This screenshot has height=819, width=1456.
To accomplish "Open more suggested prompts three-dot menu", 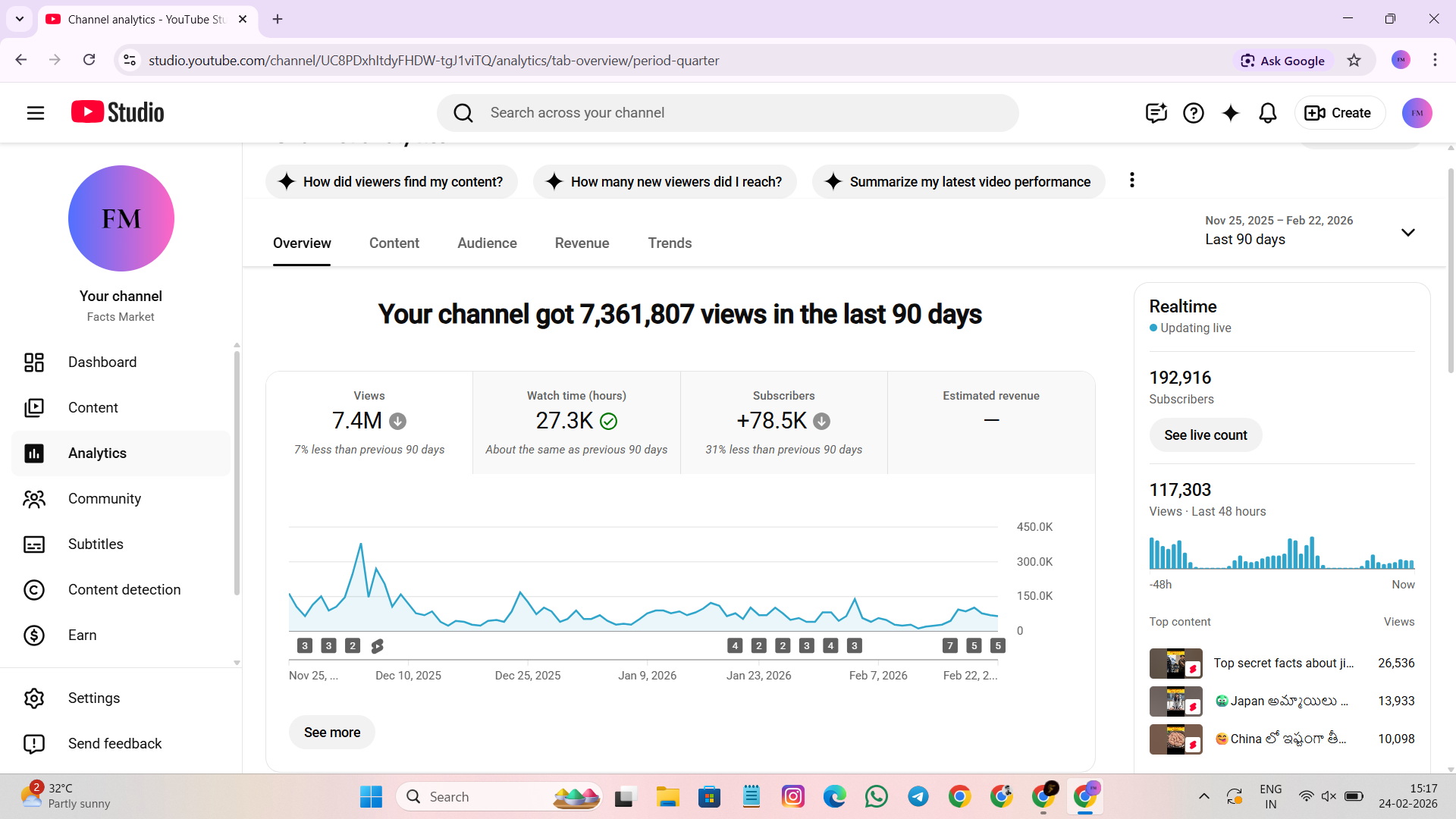I will tap(1131, 180).
